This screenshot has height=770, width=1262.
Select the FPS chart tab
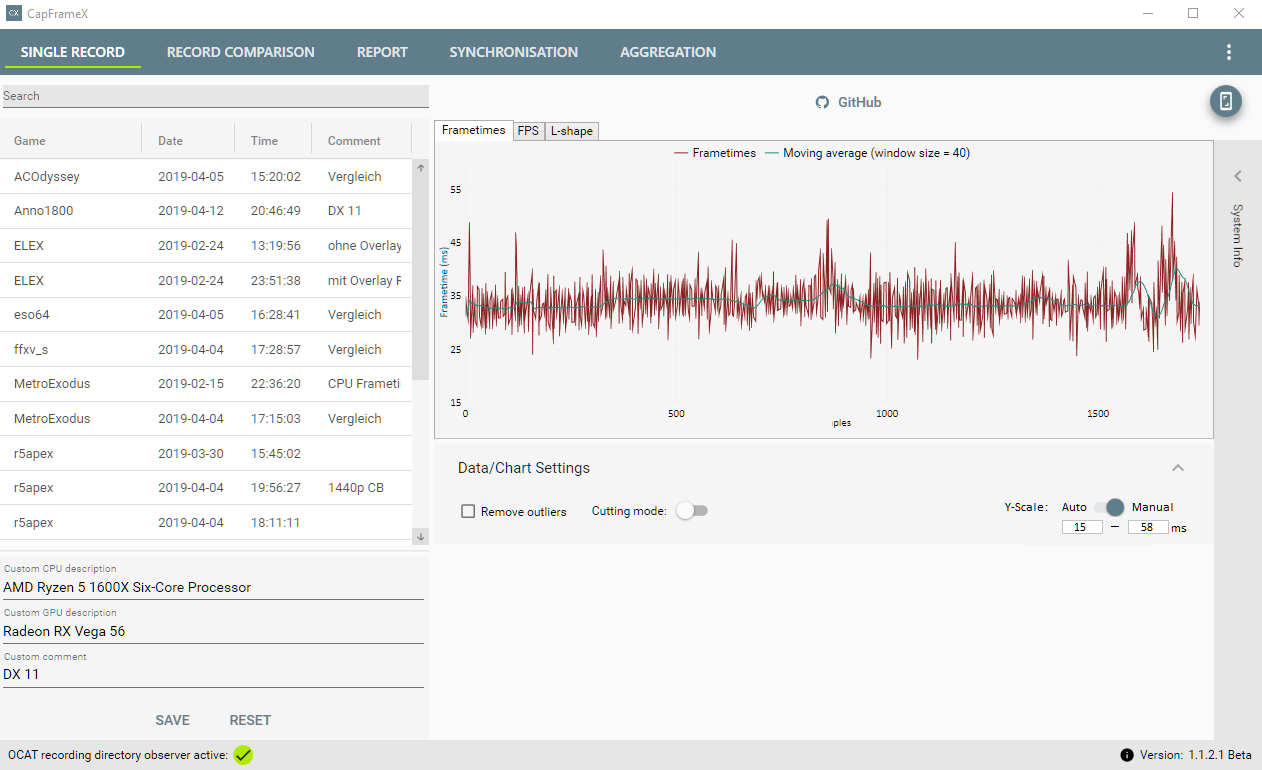528,131
